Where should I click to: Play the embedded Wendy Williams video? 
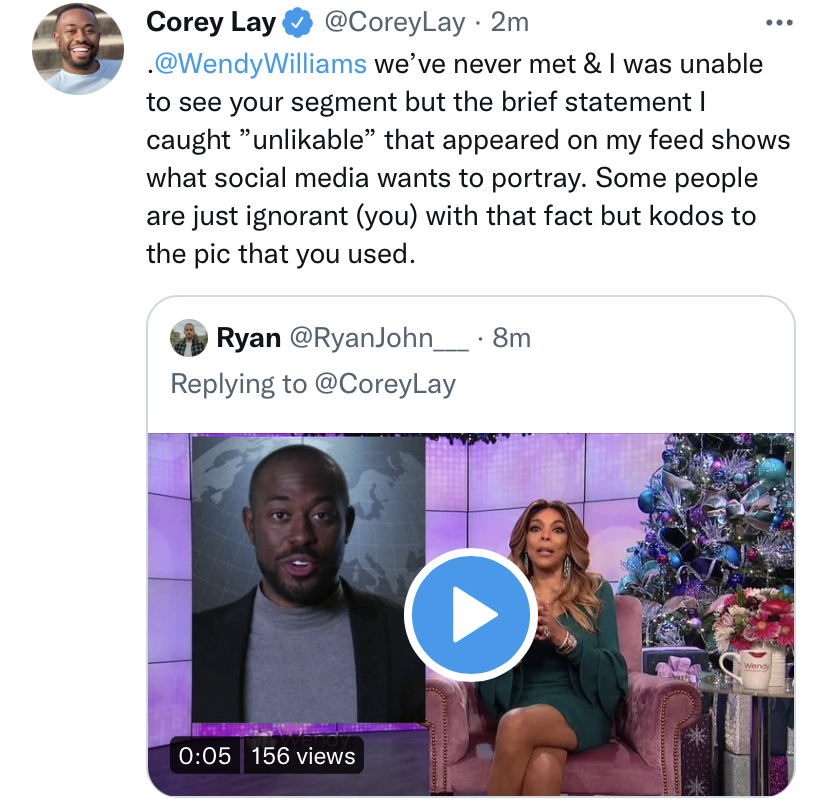[x=471, y=614]
